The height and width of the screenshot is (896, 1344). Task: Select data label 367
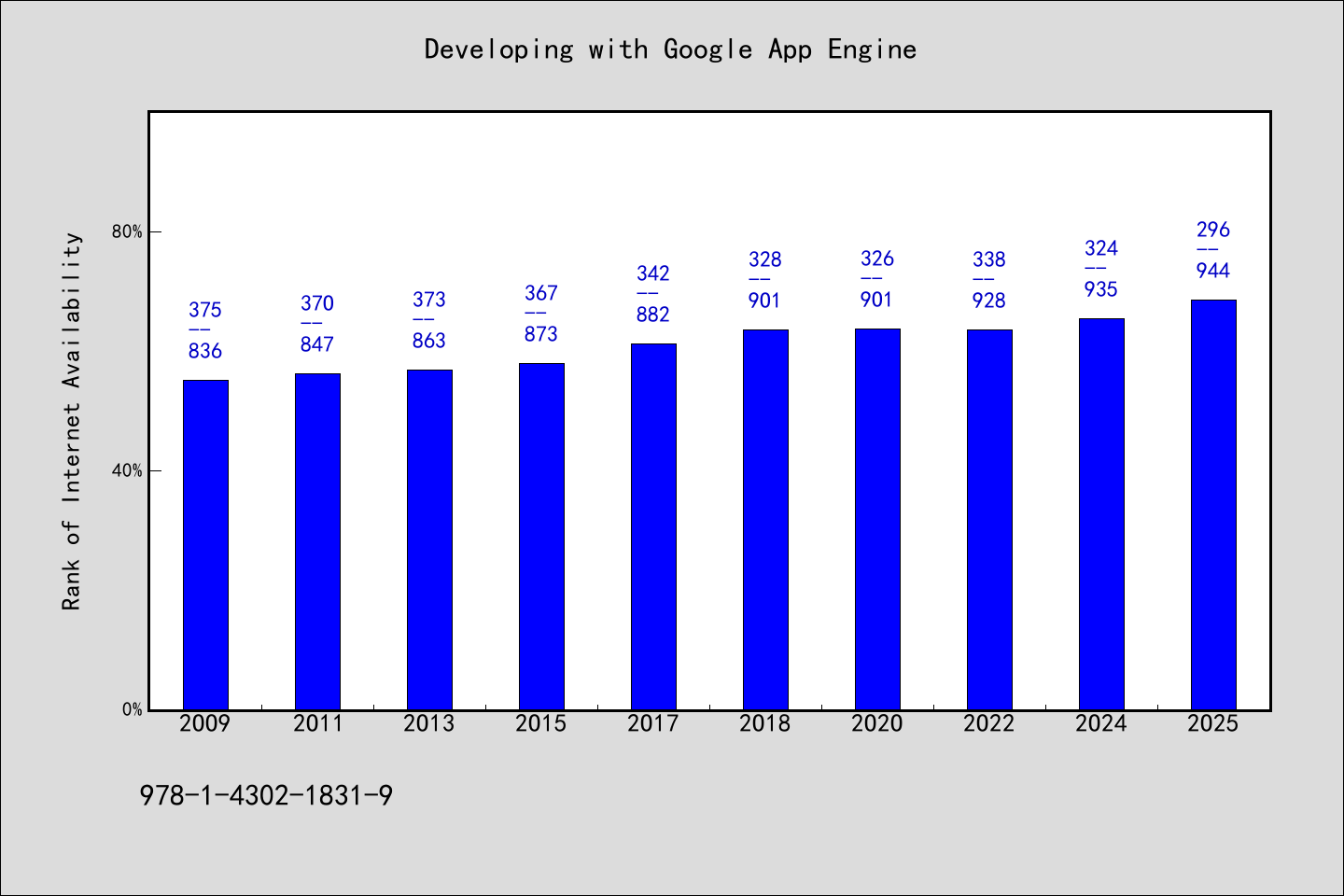(x=541, y=293)
